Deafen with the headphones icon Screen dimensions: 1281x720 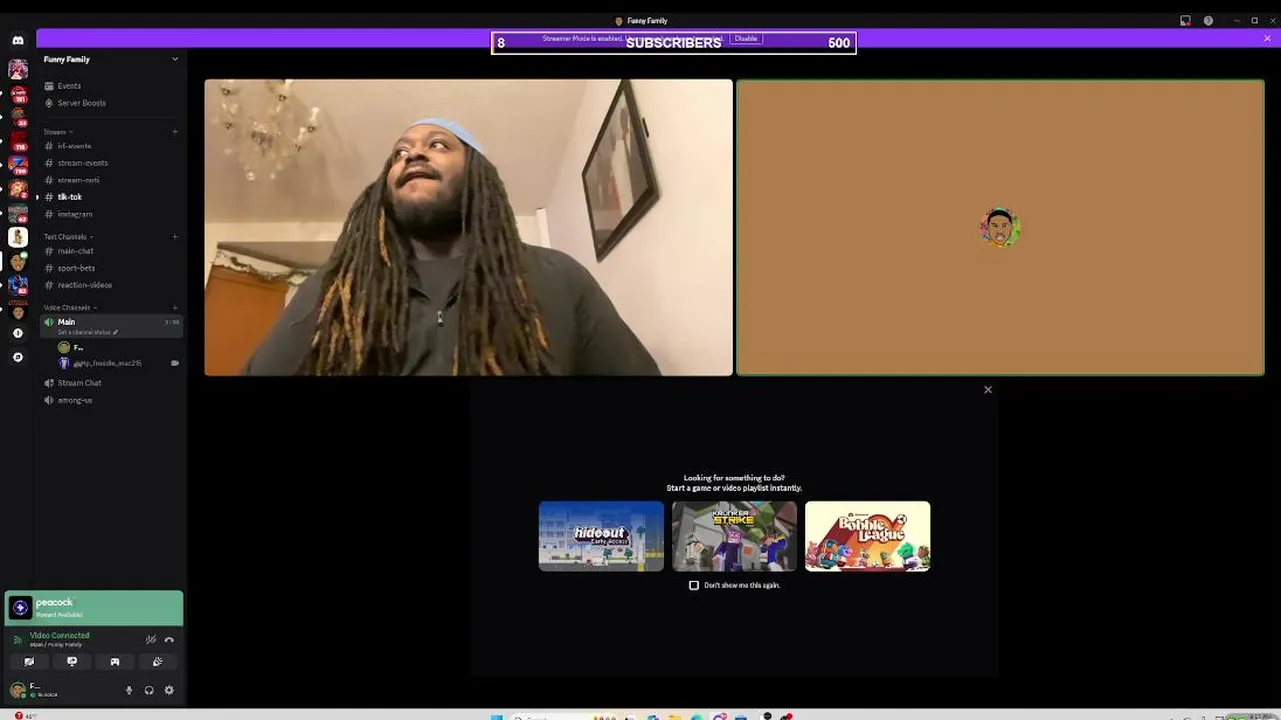149,690
